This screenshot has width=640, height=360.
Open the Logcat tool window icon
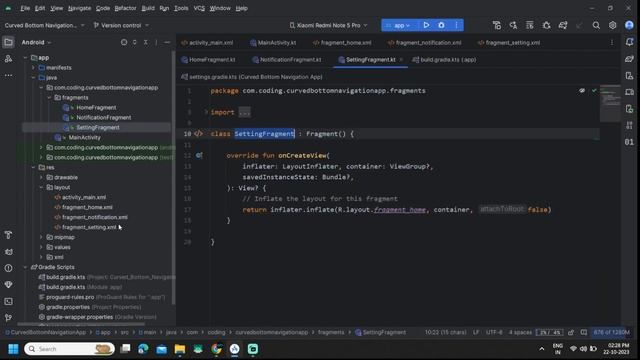(8, 252)
